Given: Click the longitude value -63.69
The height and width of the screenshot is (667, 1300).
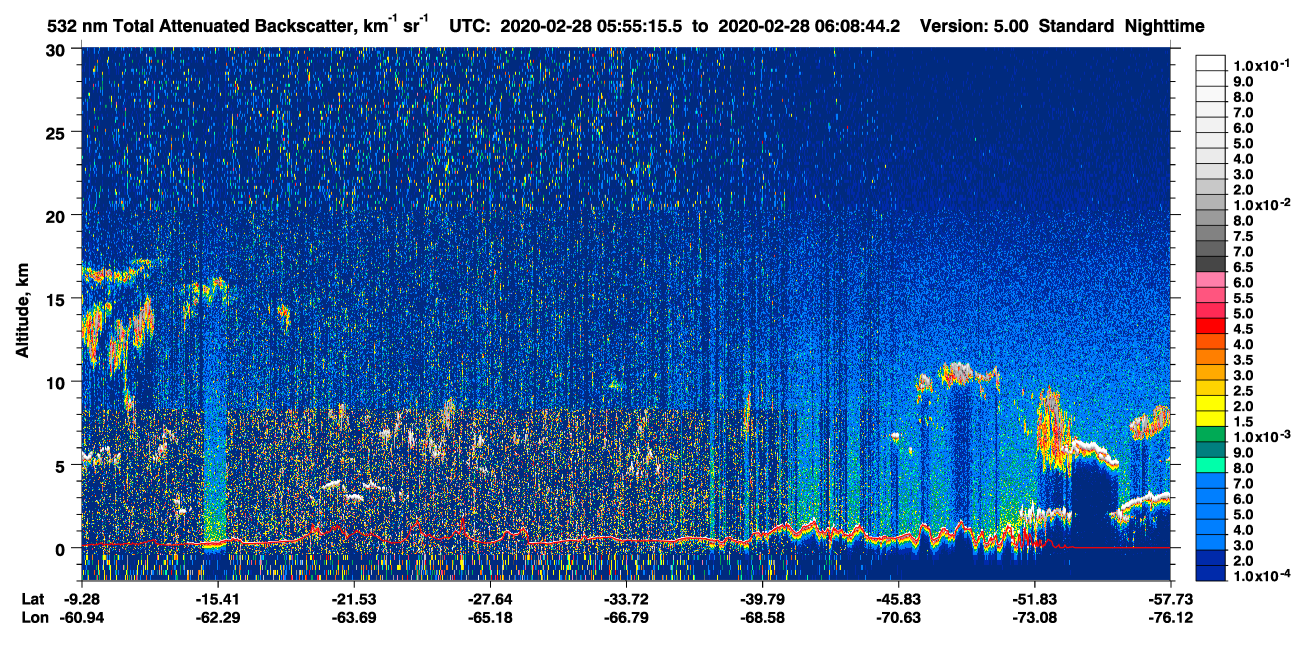Looking at the screenshot, I should (352, 617).
